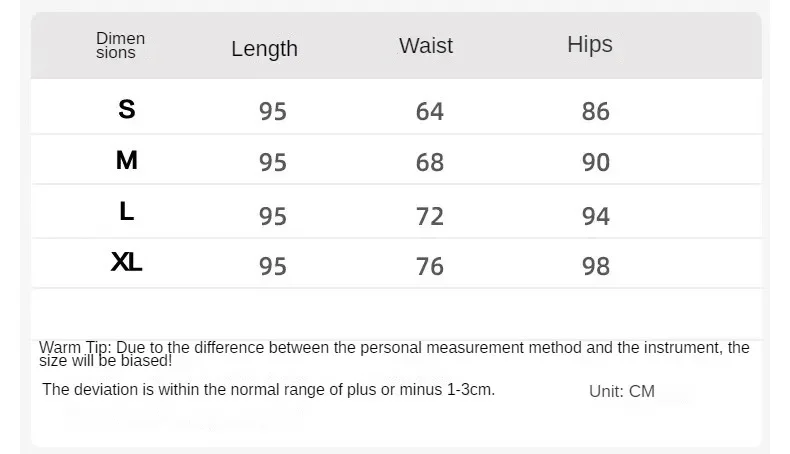This screenshot has width=790, height=454.
Task: Click the Unit: CM label
Action: (621, 391)
